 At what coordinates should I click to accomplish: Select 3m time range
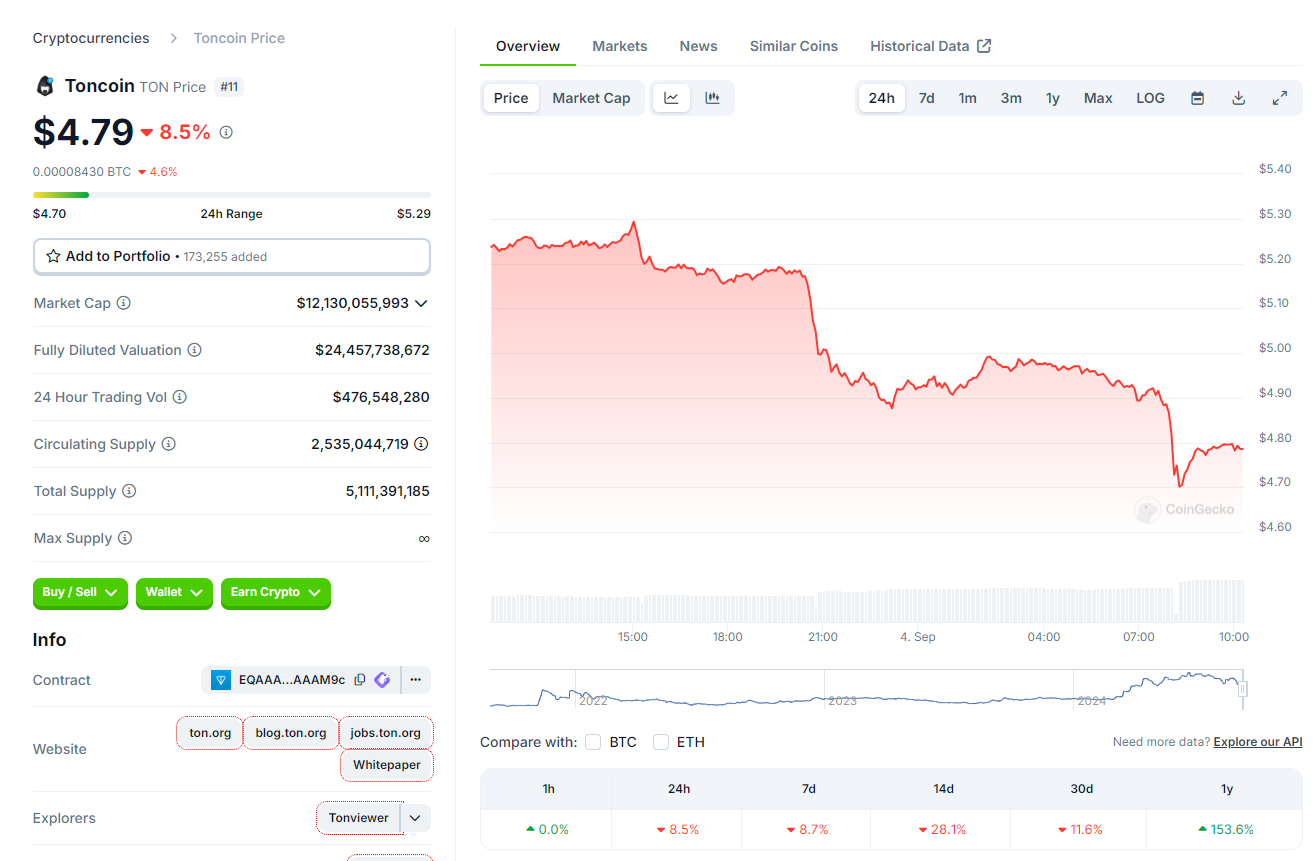[1011, 98]
